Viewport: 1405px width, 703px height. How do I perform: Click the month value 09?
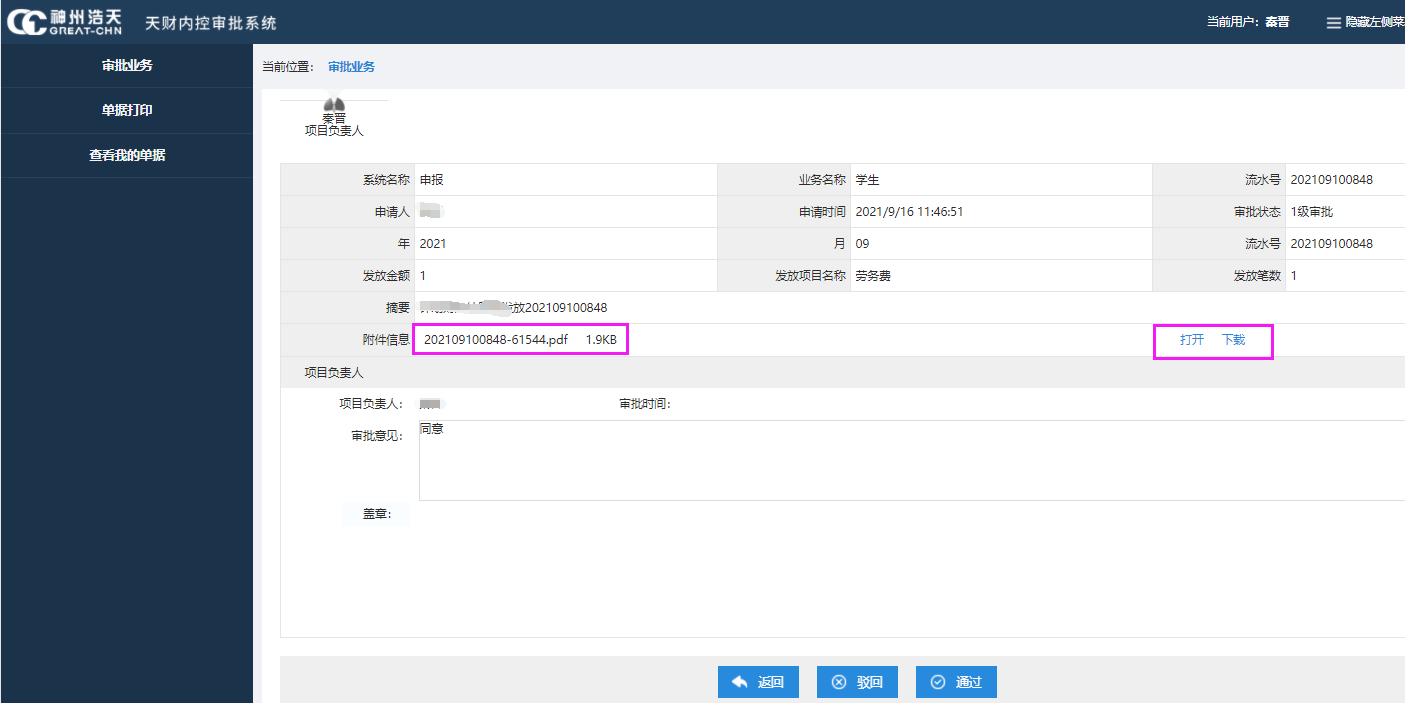click(x=862, y=244)
